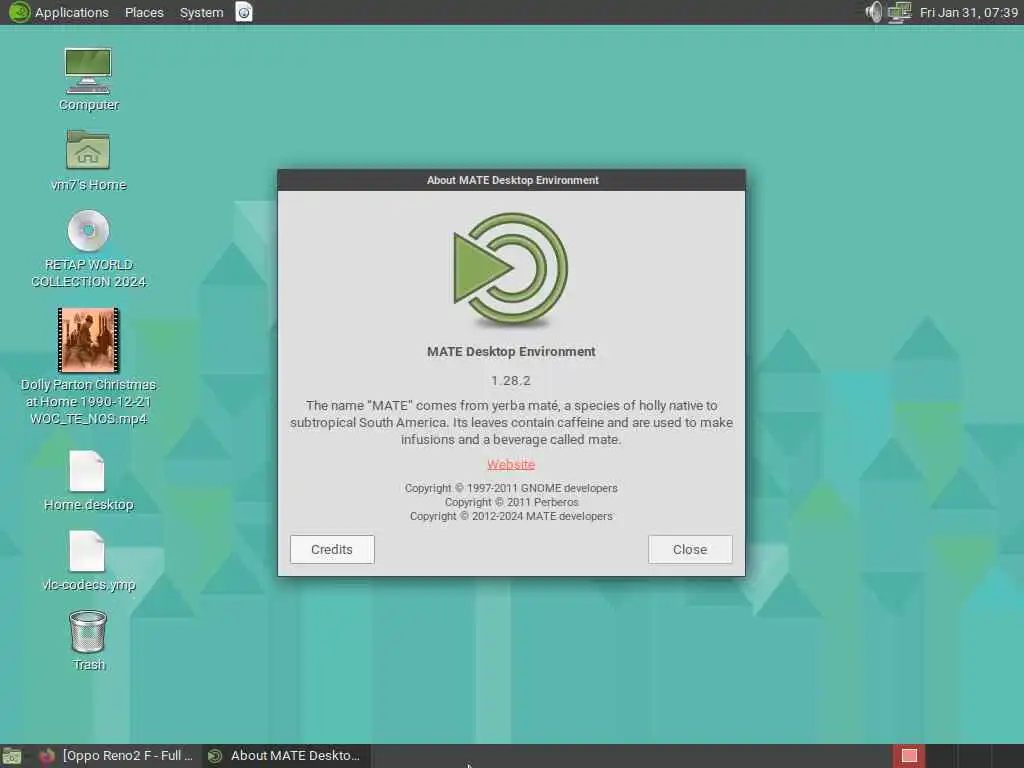Select the vm7's Home folder icon

tap(88, 150)
